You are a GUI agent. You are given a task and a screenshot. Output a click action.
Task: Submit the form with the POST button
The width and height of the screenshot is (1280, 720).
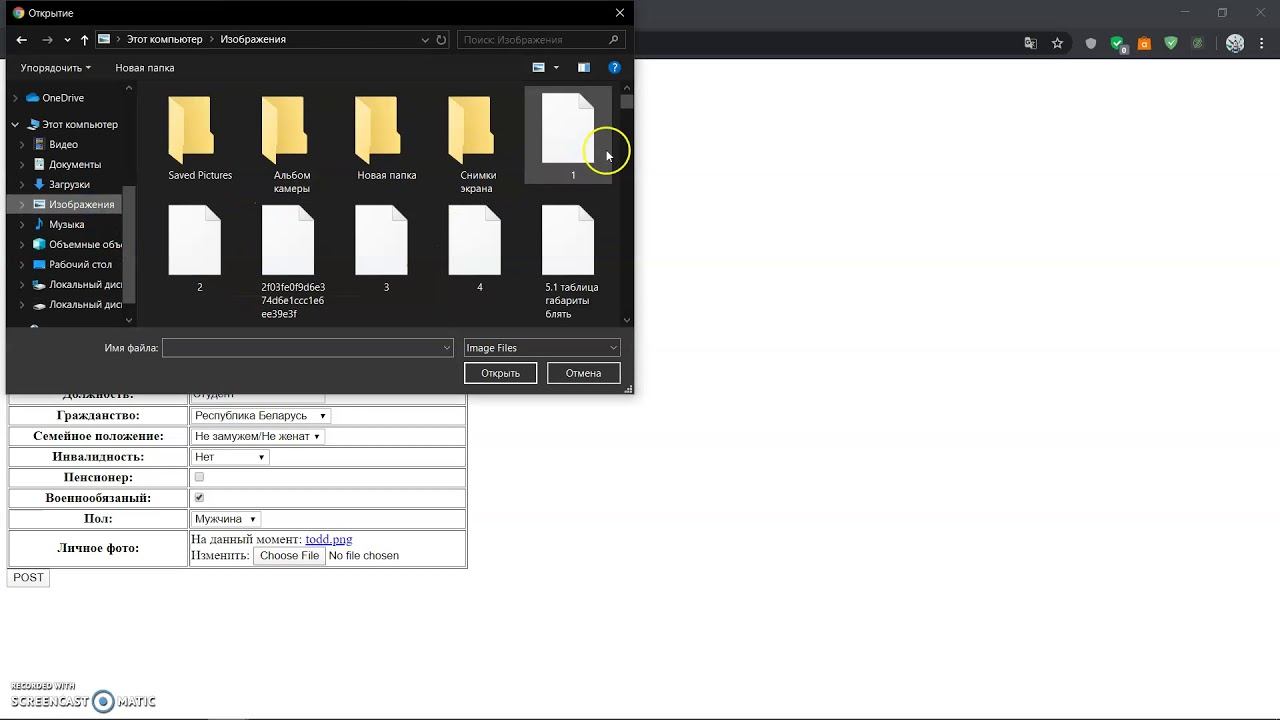pyautogui.click(x=28, y=577)
